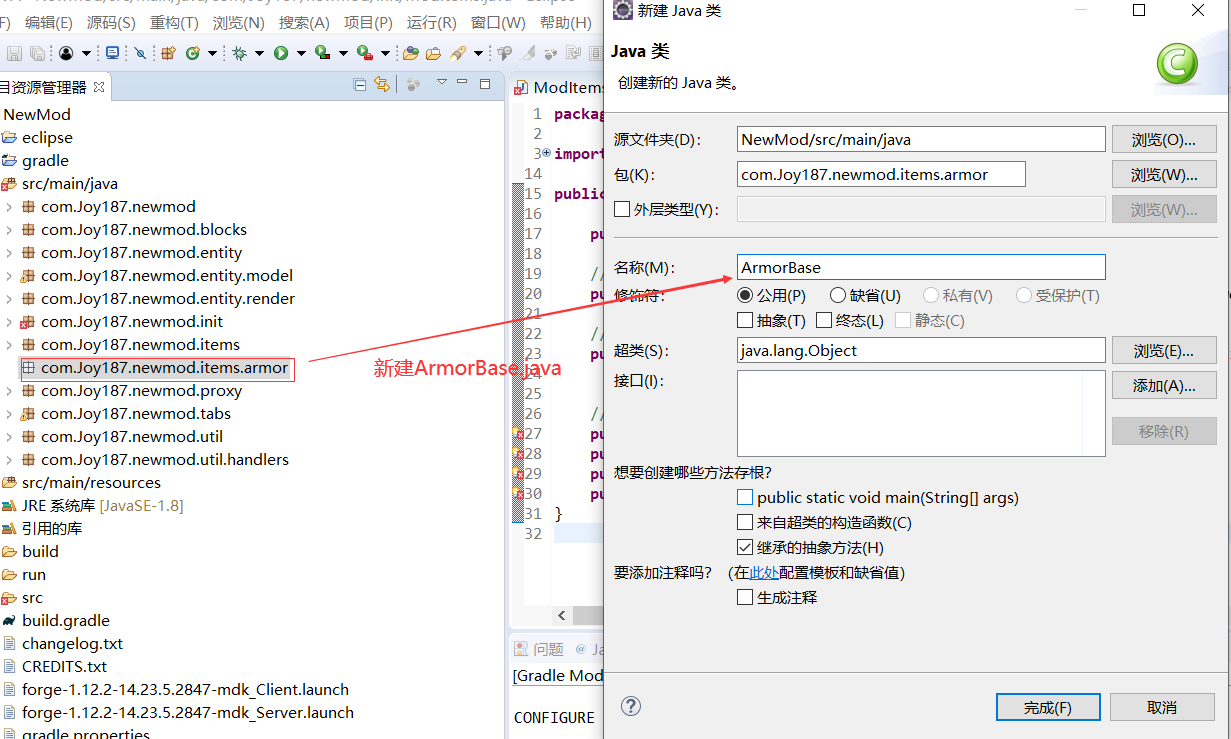Open the Refactor menu

(x=174, y=22)
